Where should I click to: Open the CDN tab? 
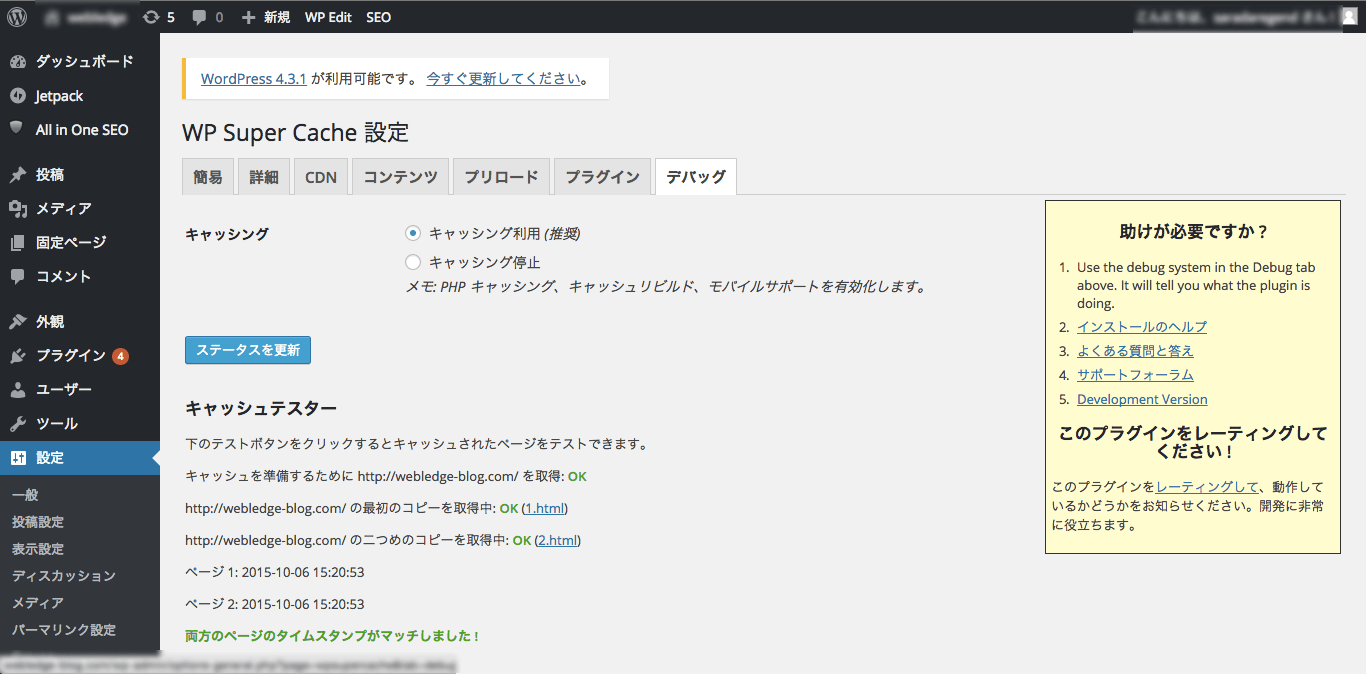[x=321, y=177]
